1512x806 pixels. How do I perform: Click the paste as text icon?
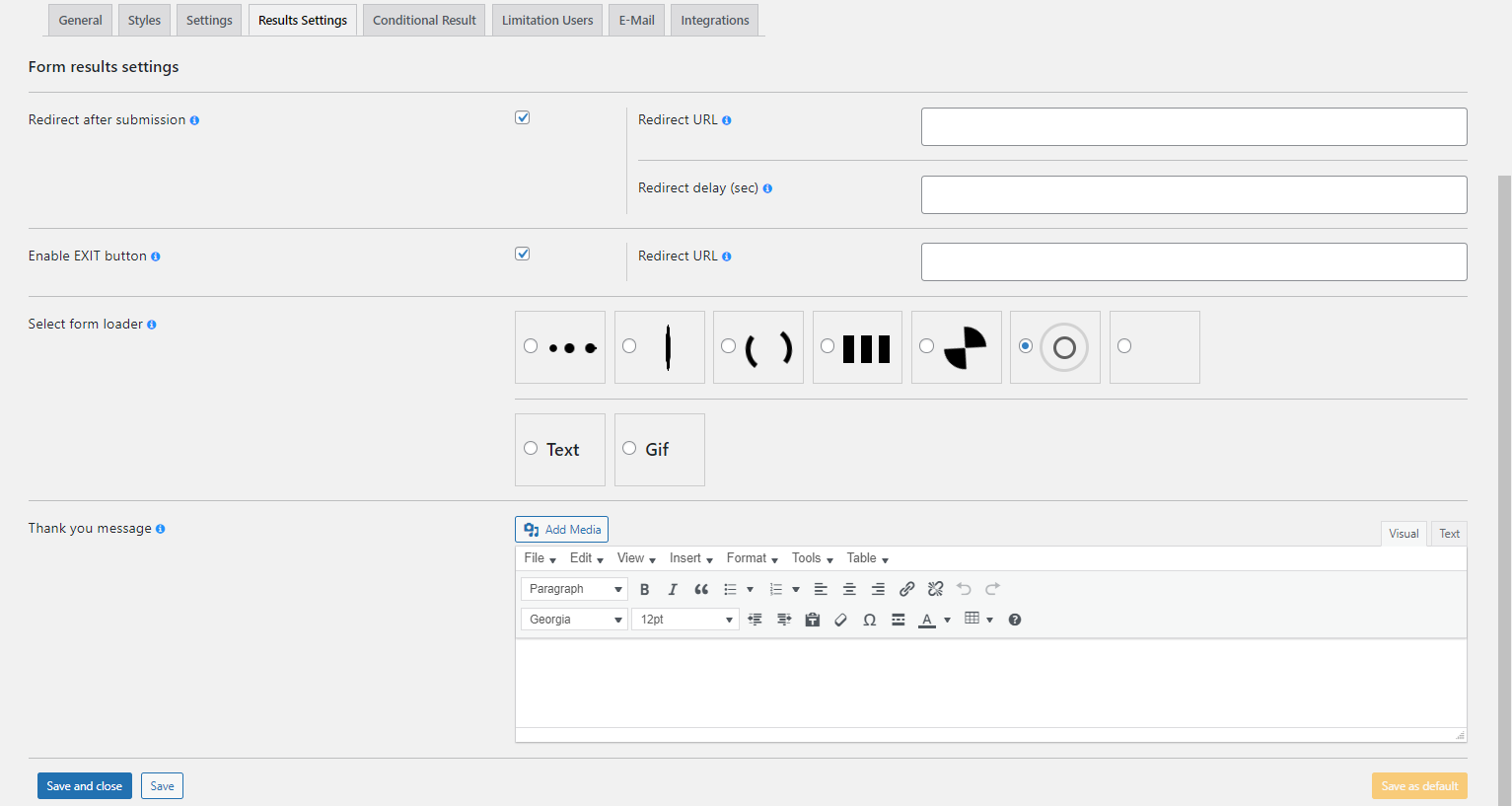(x=813, y=620)
